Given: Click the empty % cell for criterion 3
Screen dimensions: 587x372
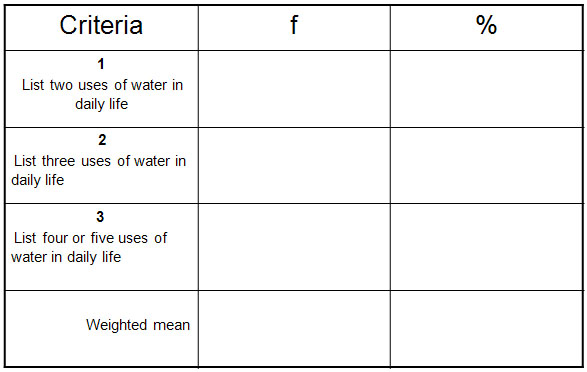Looking at the screenshot, I should (487, 247).
